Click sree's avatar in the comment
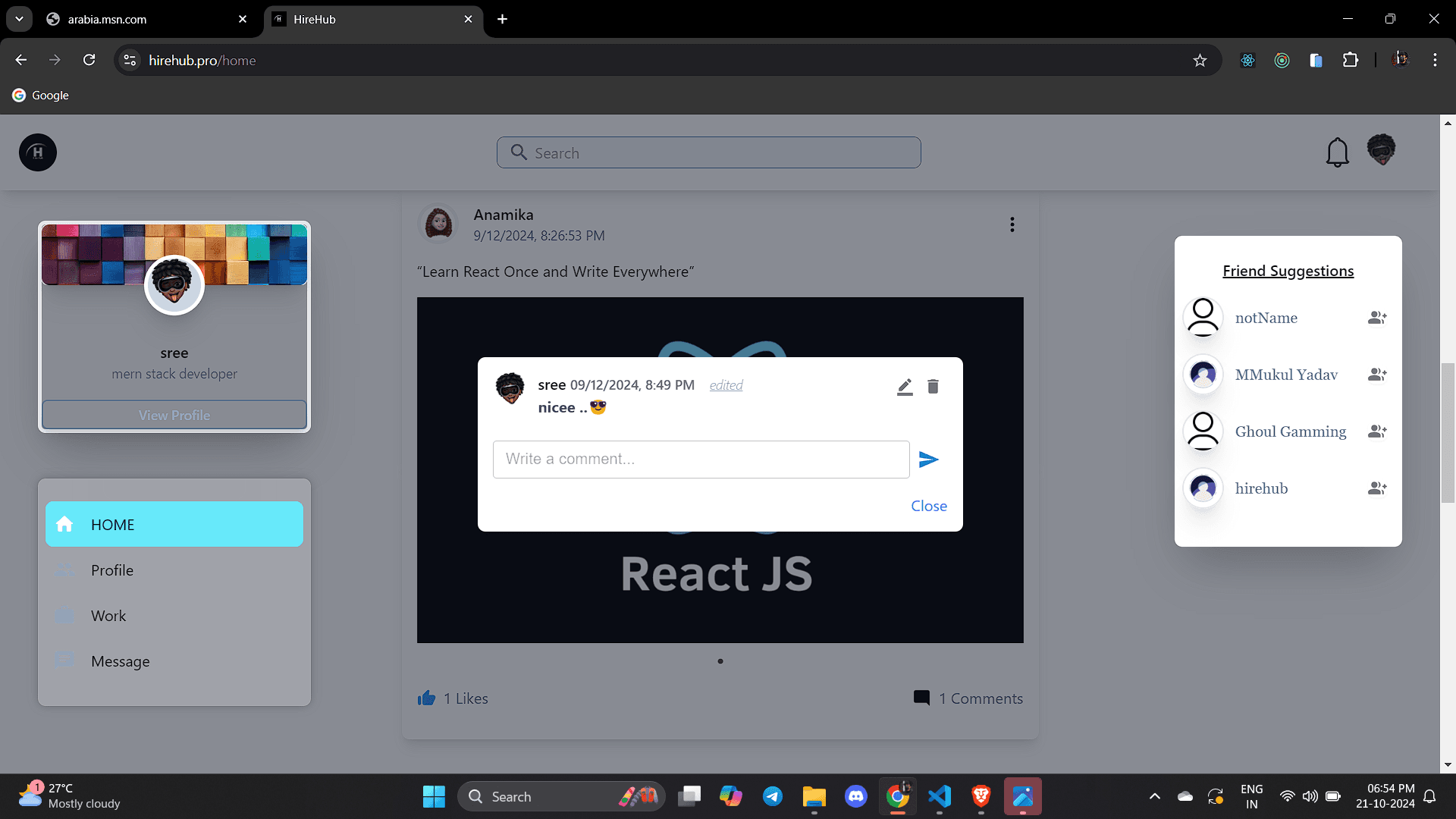 pyautogui.click(x=510, y=388)
